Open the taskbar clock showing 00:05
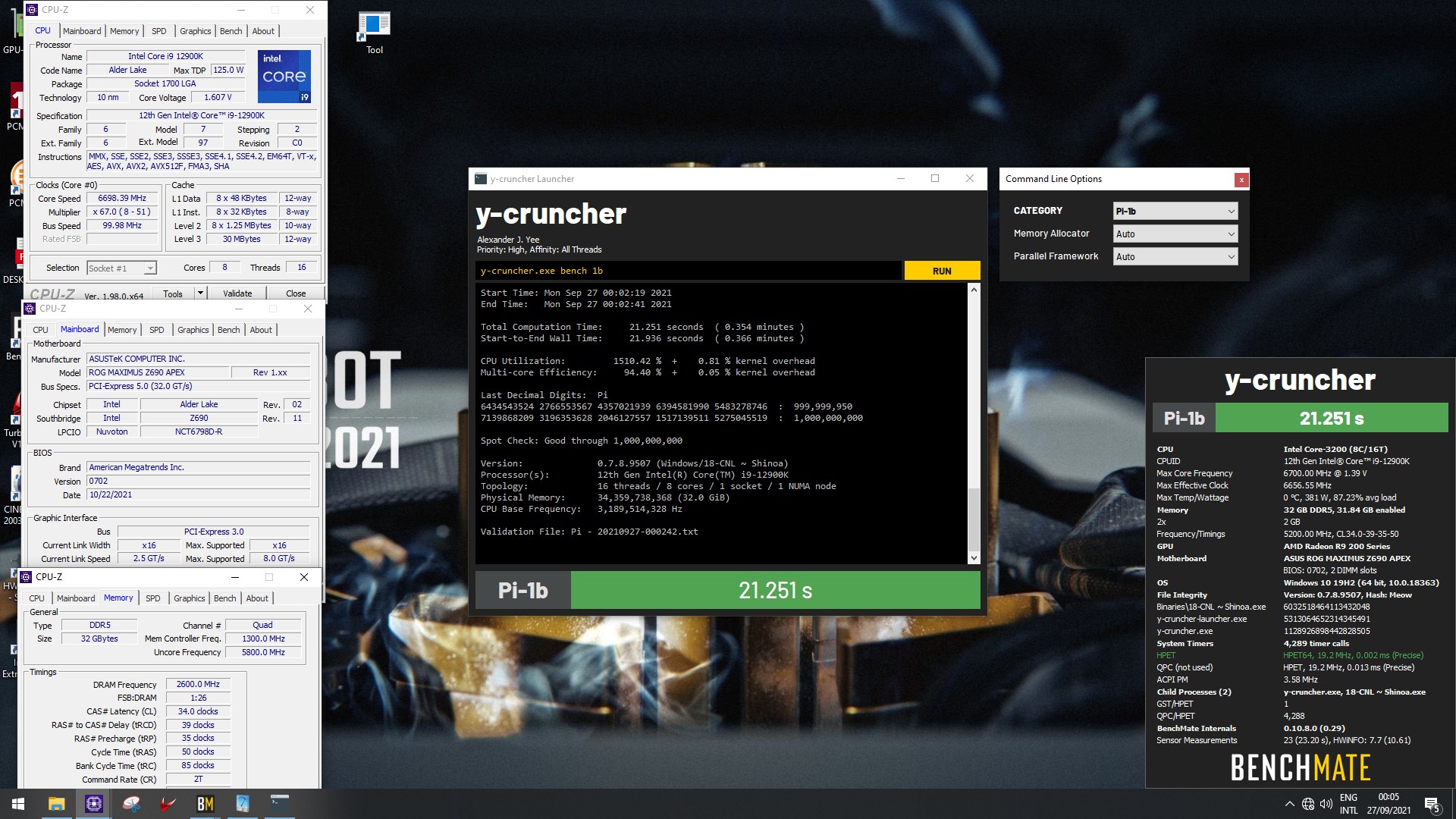 pos(1389,804)
